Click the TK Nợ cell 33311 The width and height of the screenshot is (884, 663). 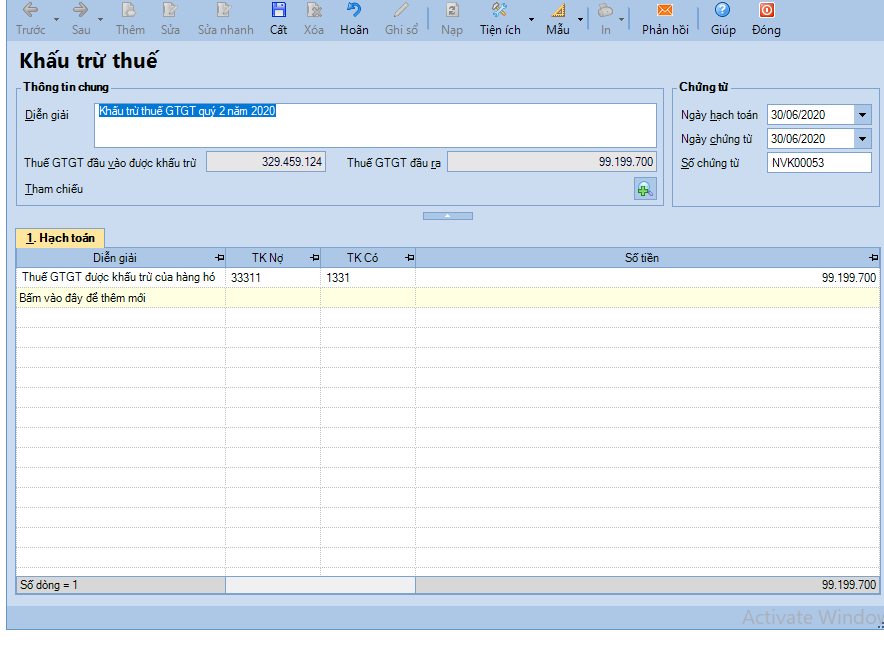273,277
